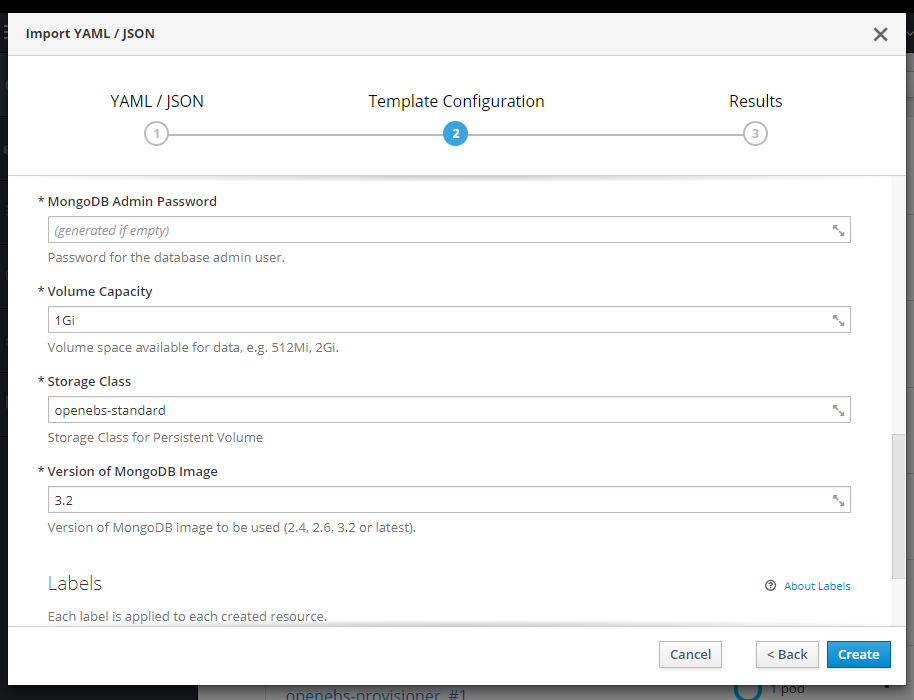Cancel the import dialog

[x=690, y=655]
